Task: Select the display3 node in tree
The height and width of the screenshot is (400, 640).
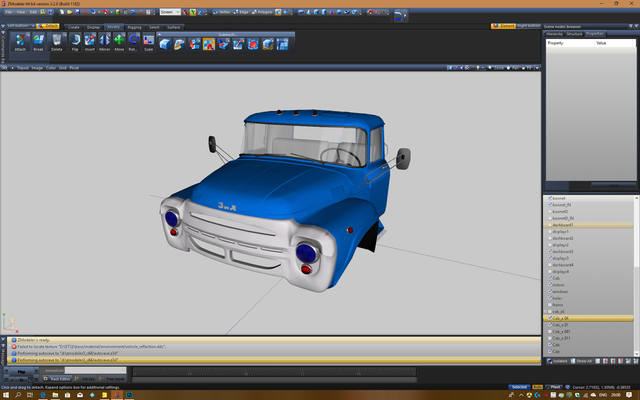Action: (560, 258)
